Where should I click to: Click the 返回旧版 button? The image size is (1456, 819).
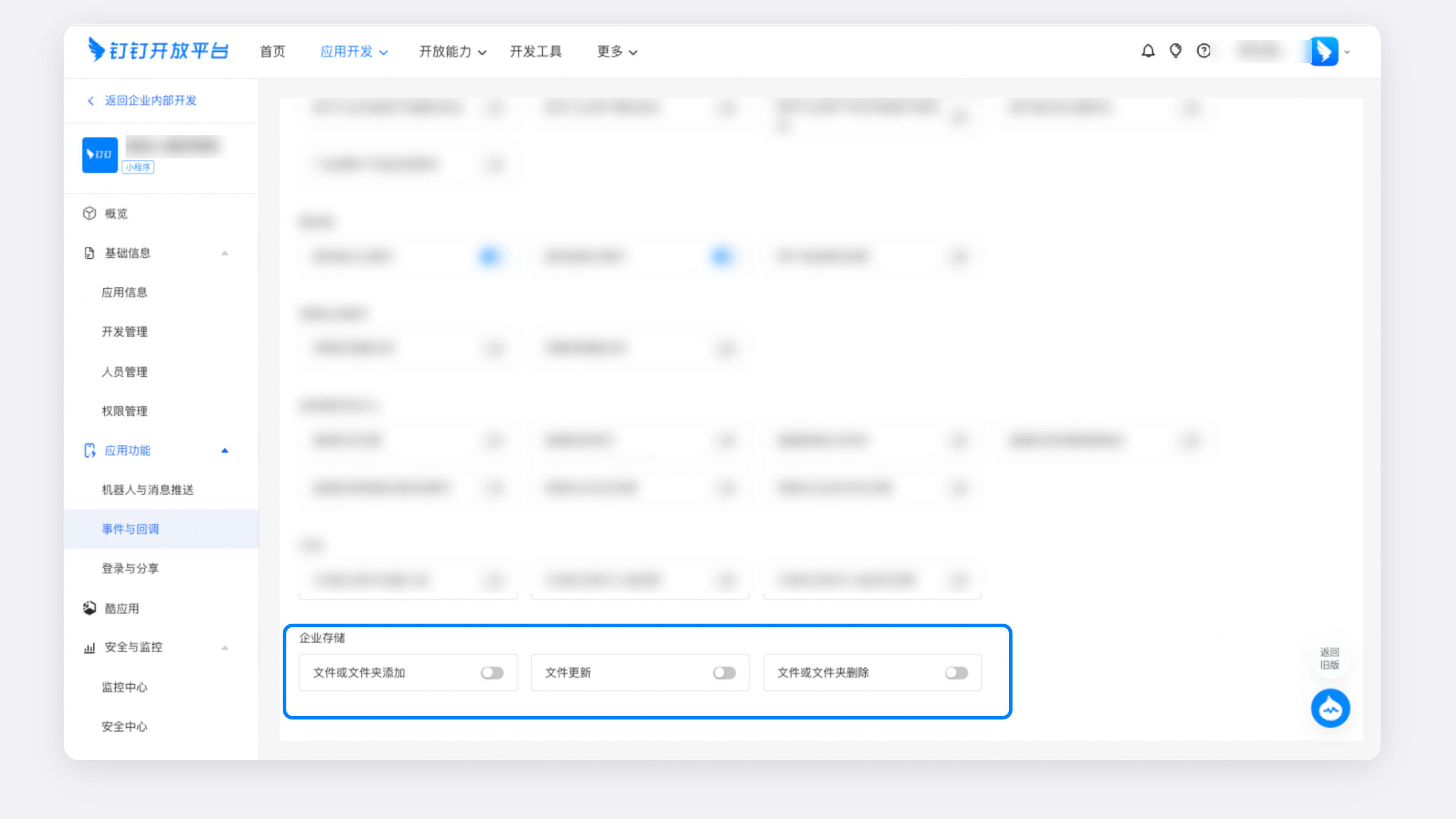pyautogui.click(x=1329, y=658)
